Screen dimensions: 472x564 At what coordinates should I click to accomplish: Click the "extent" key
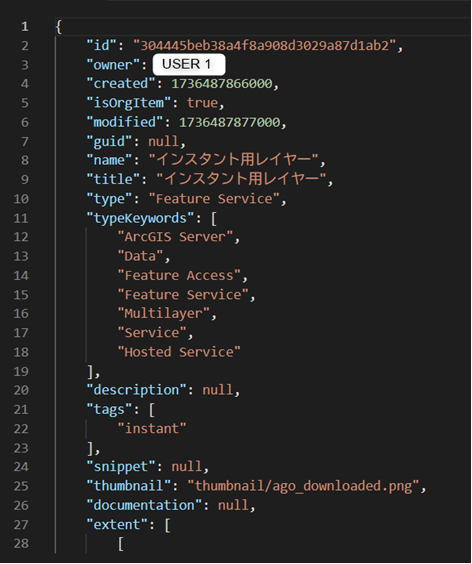click(x=117, y=524)
